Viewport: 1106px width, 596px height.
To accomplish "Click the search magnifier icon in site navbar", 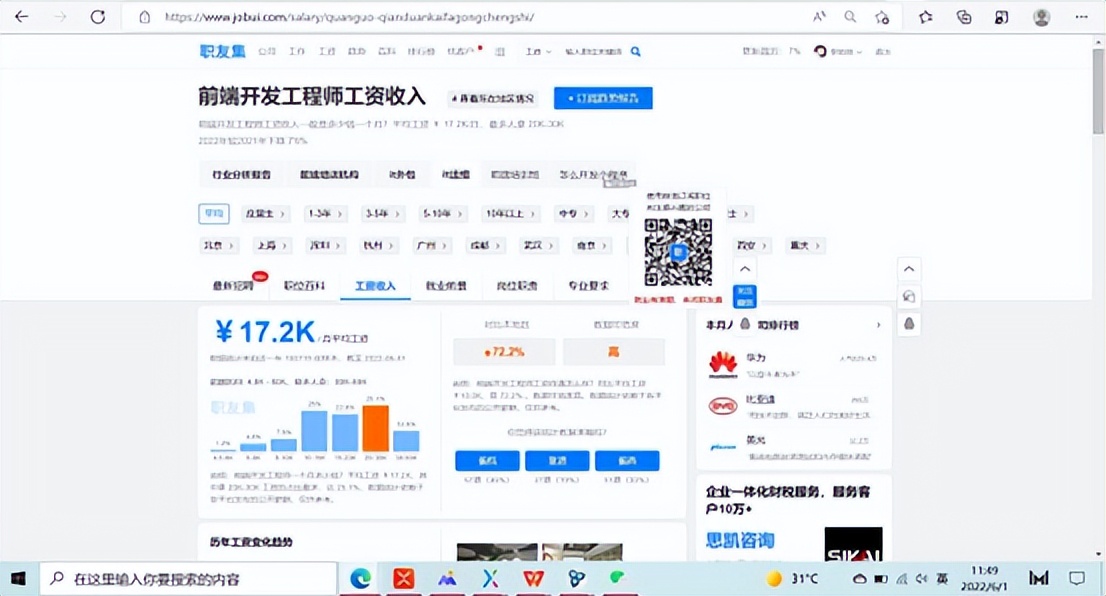I will point(636,50).
